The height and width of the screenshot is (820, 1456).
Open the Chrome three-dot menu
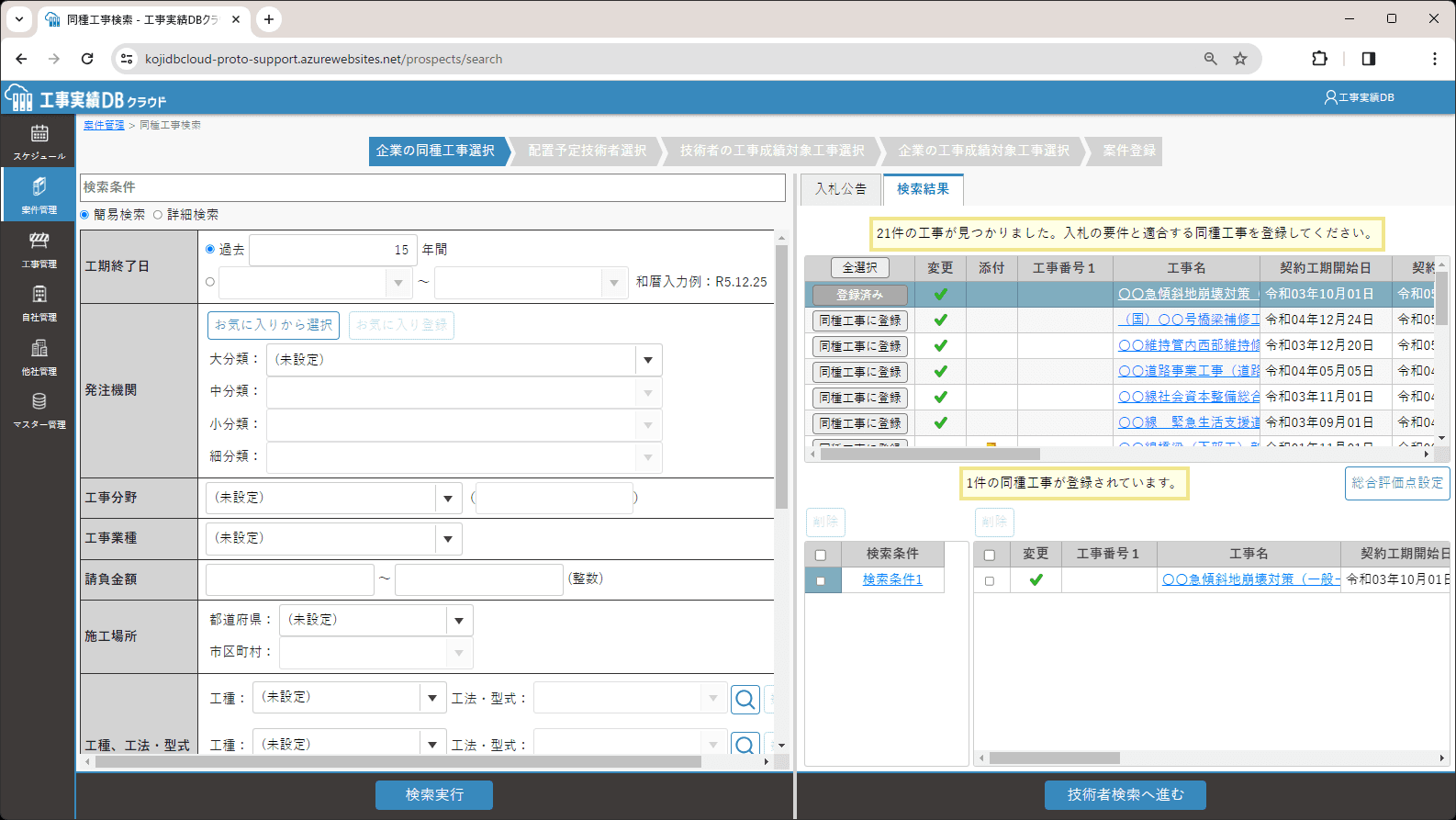1434,59
